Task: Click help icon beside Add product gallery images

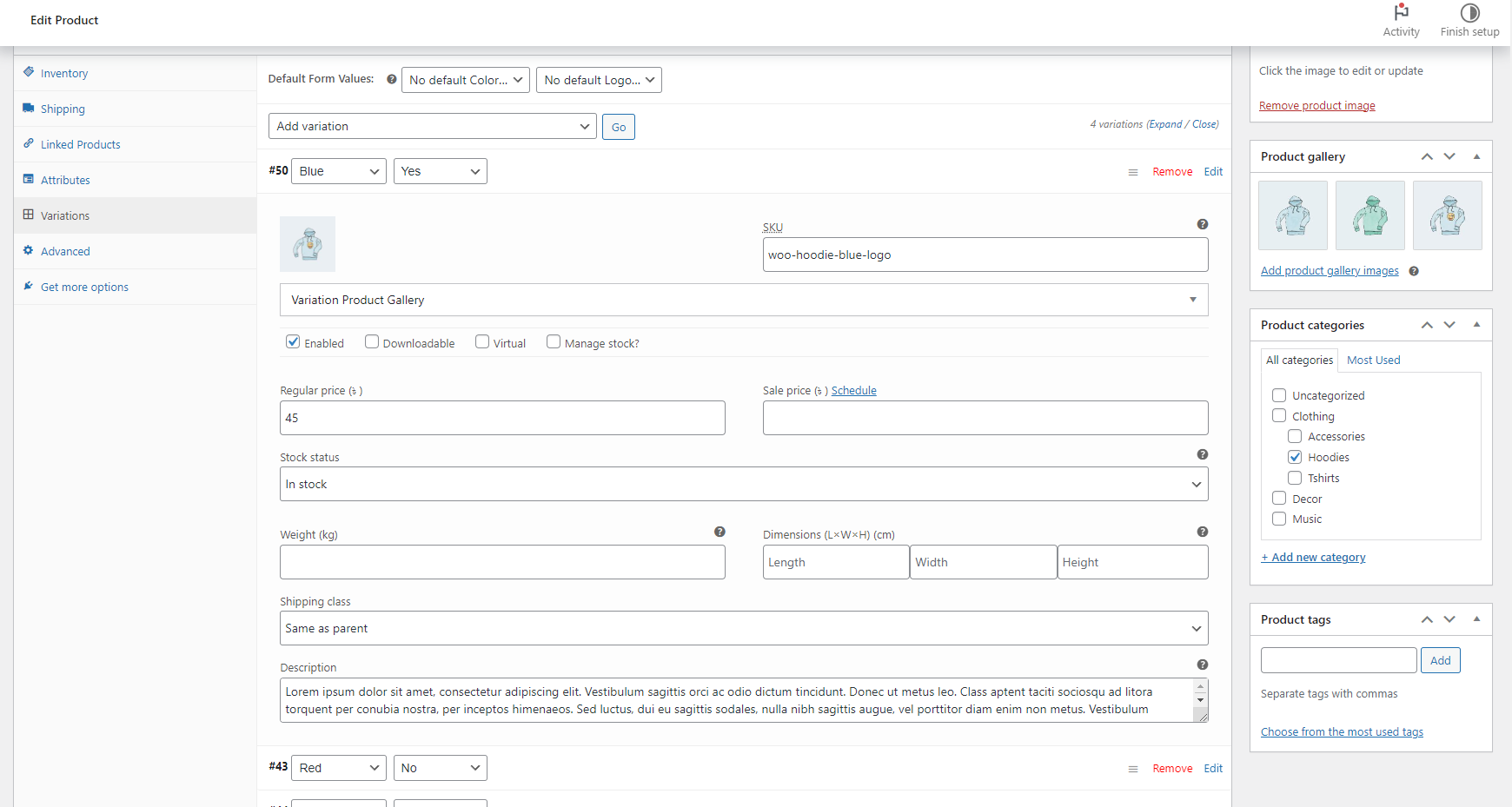Action: pyautogui.click(x=1414, y=271)
